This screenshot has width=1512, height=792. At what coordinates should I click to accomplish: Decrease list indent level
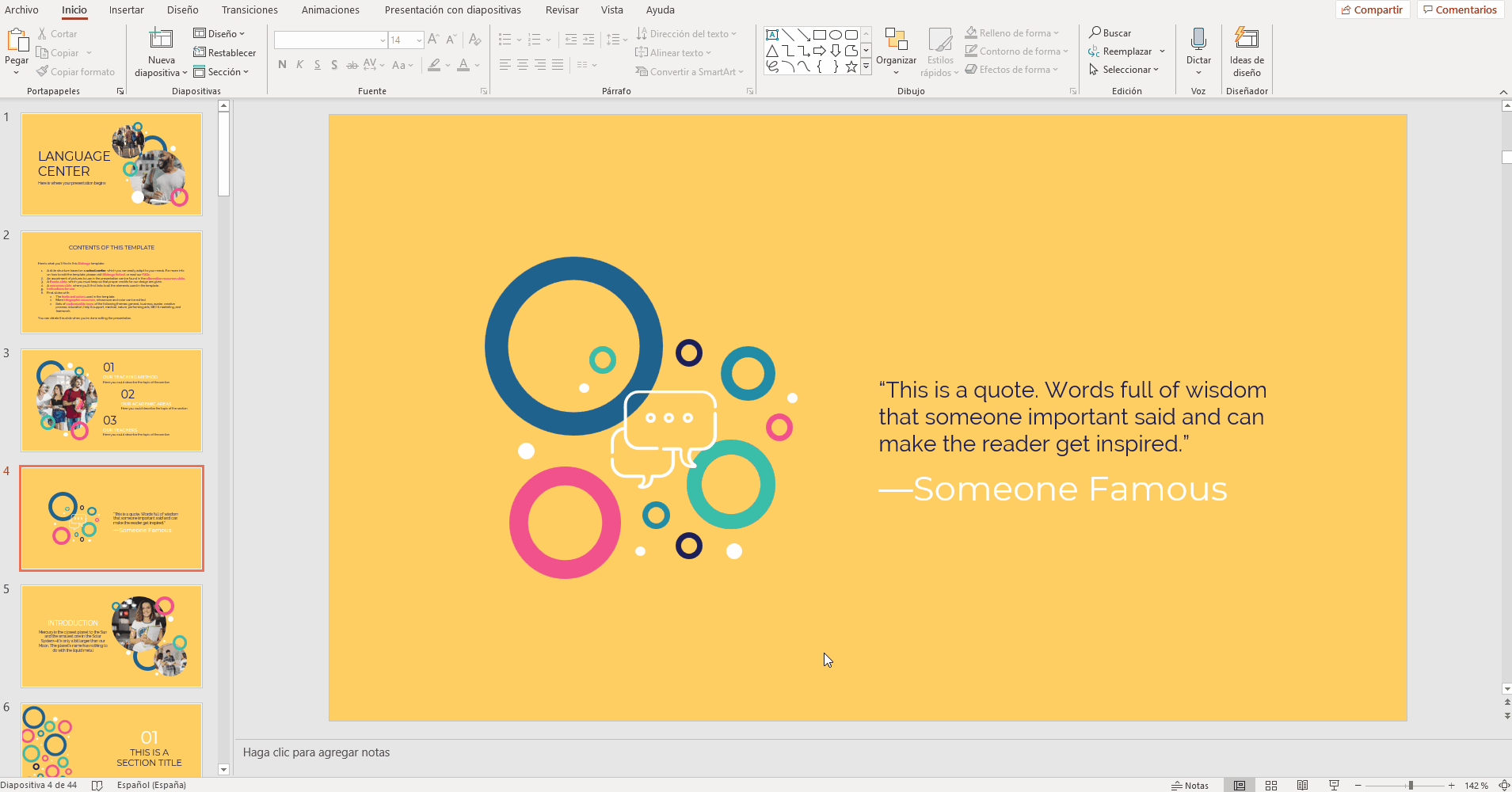click(570, 40)
